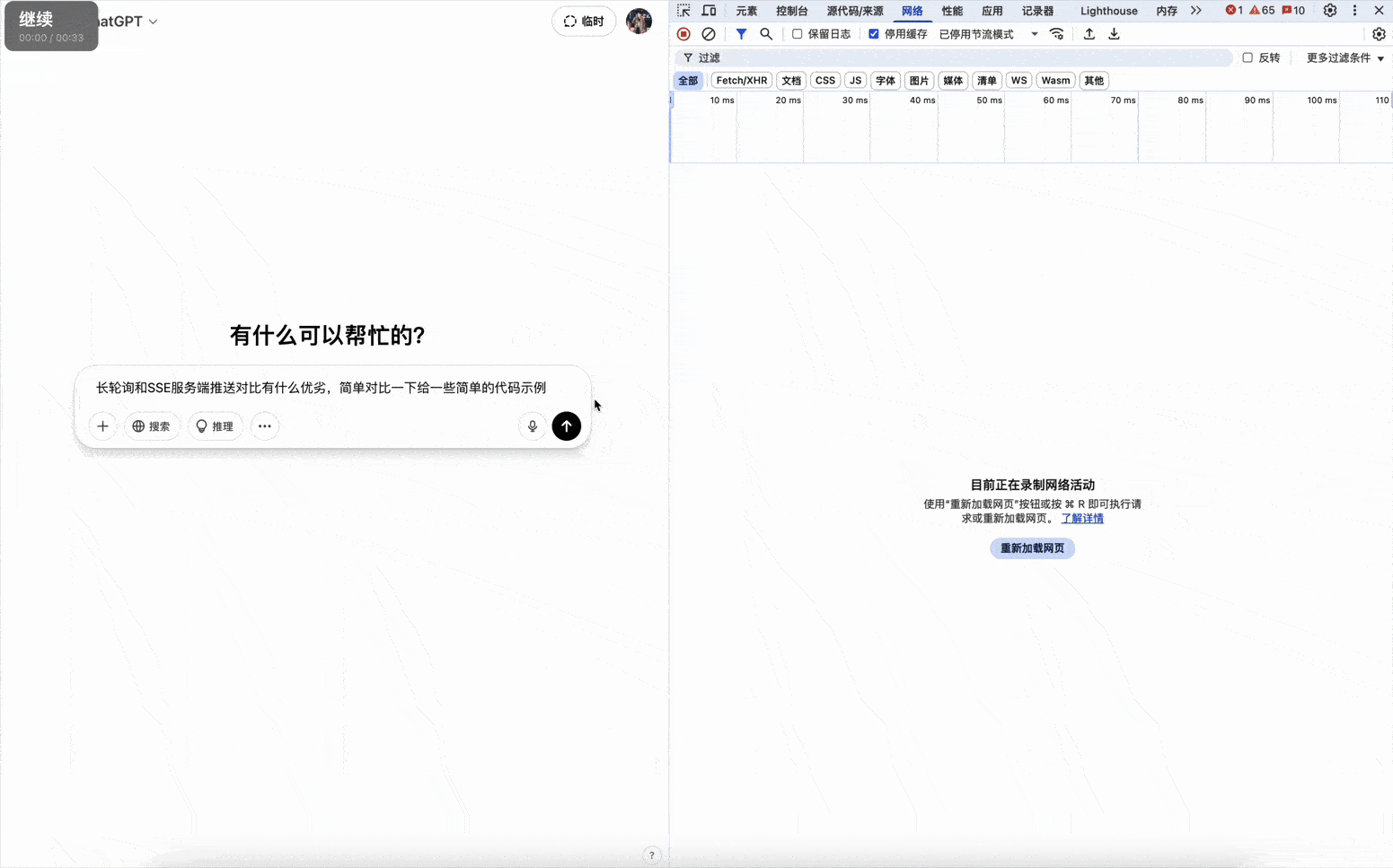This screenshot has width=1393, height=868.
Task: Clear the network log with the clear icon
Action: tap(709, 33)
